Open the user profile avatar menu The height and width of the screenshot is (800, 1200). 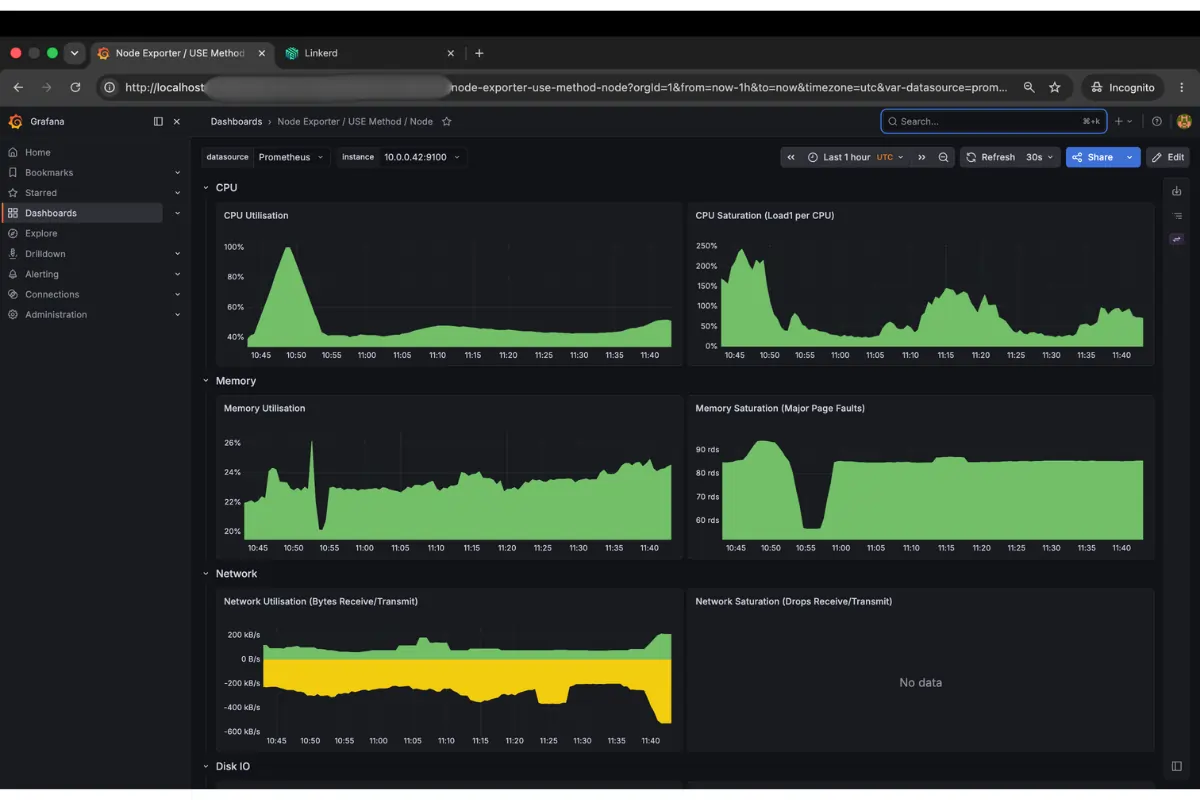pyautogui.click(x=1184, y=122)
